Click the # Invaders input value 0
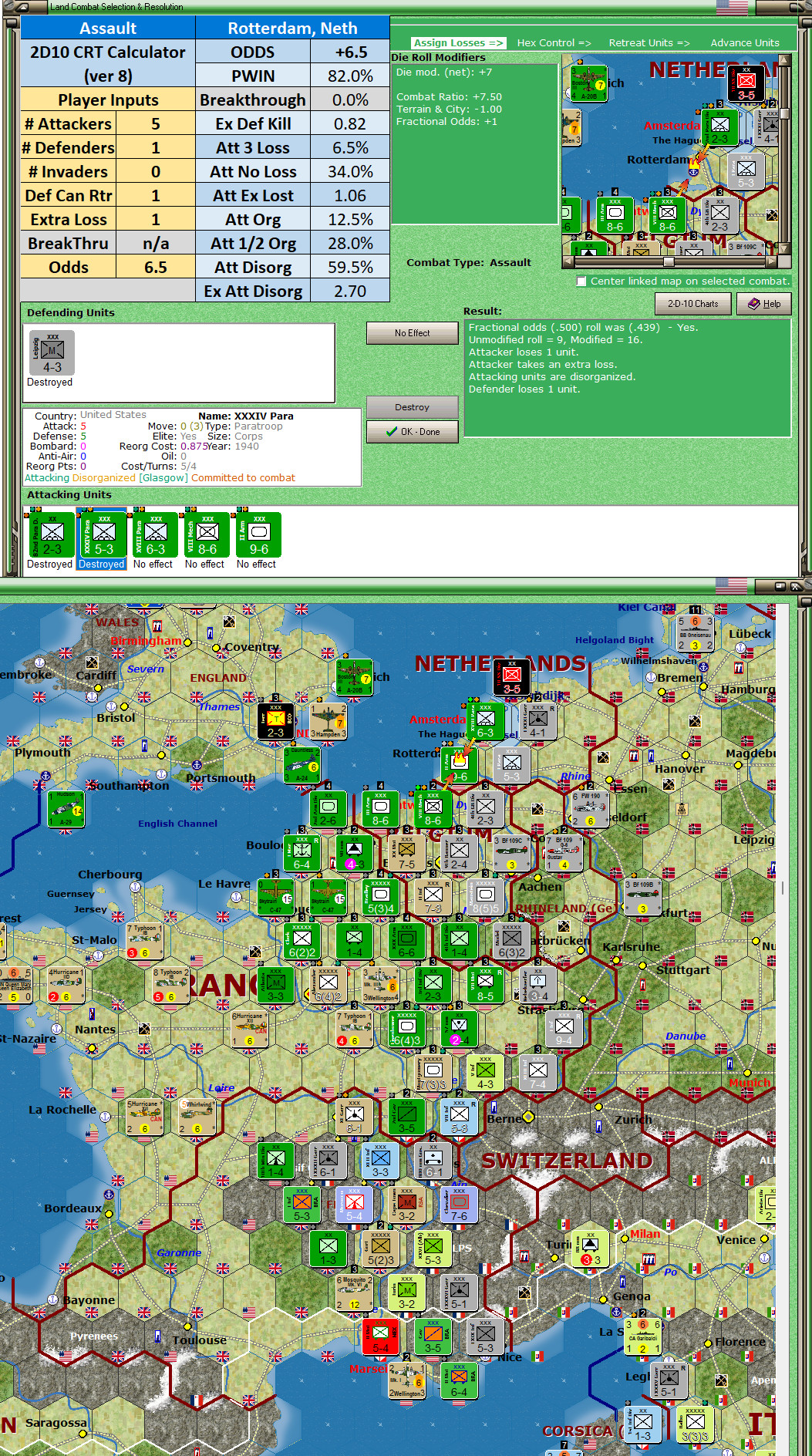Viewport: 812px width, 1456px height. coord(156,172)
